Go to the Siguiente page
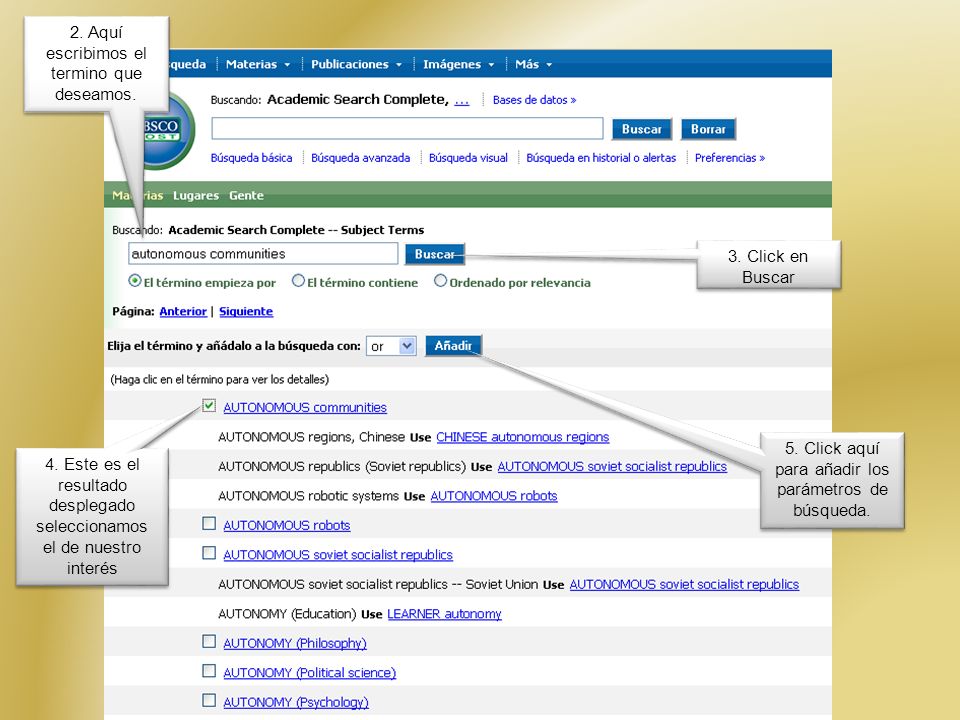Screen dimensions: 960x720 [246, 312]
